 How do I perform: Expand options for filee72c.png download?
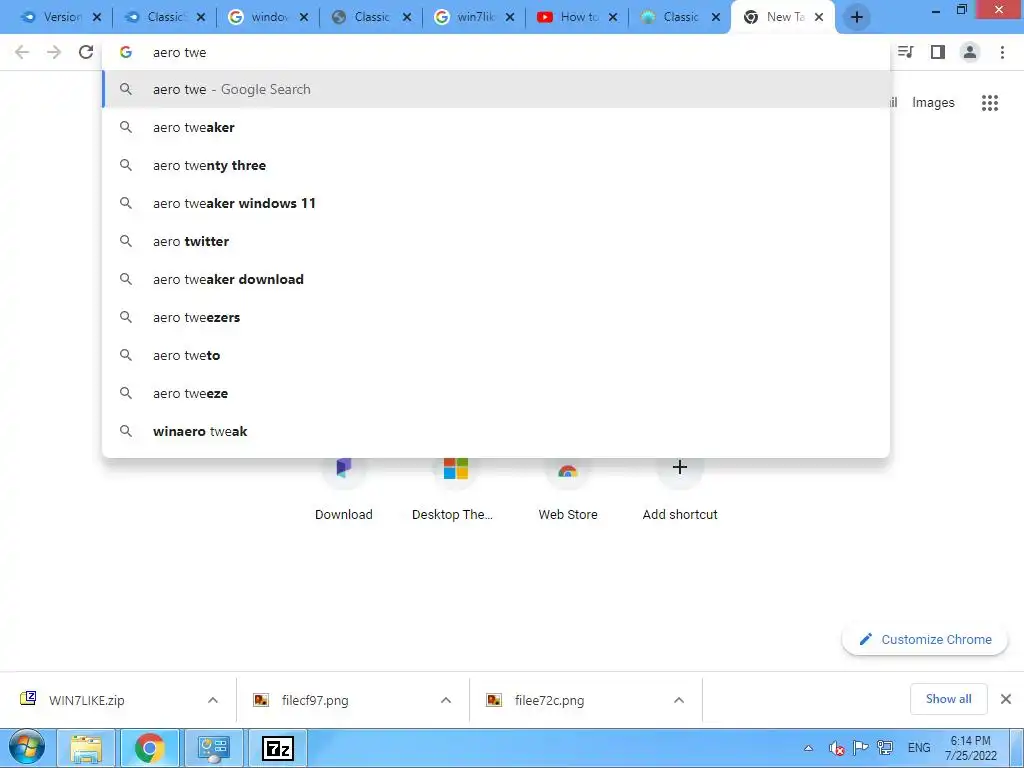tap(679, 700)
